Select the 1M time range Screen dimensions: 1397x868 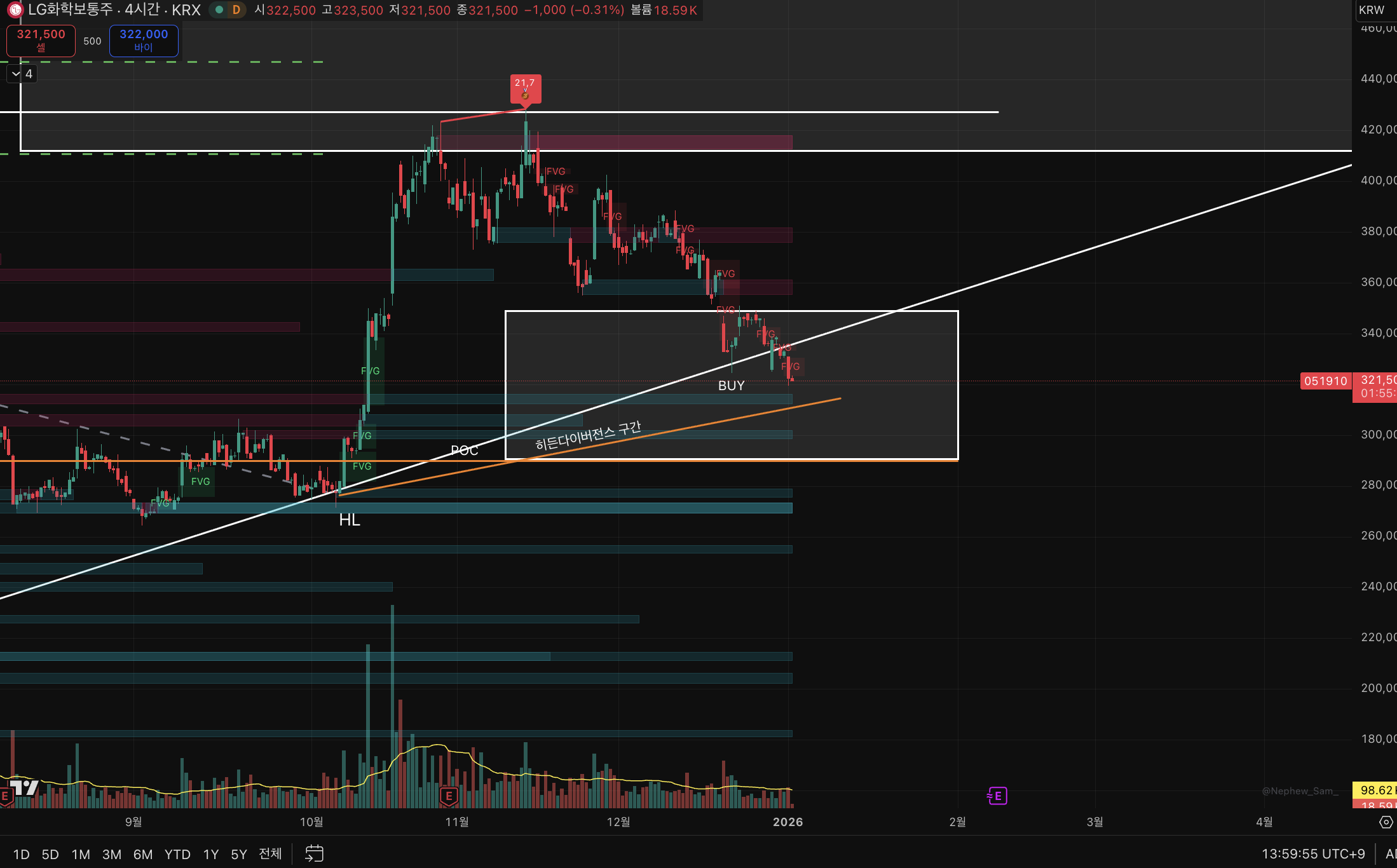pyautogui.click(x=81, y=854)
